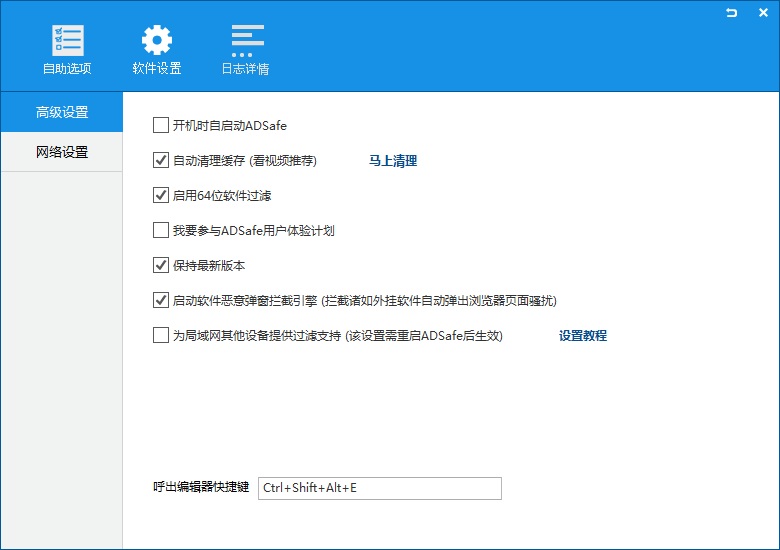Click the checklist icon for 自助选项
The width and height of the screenshot is (780, 550).
coord(67,40)
